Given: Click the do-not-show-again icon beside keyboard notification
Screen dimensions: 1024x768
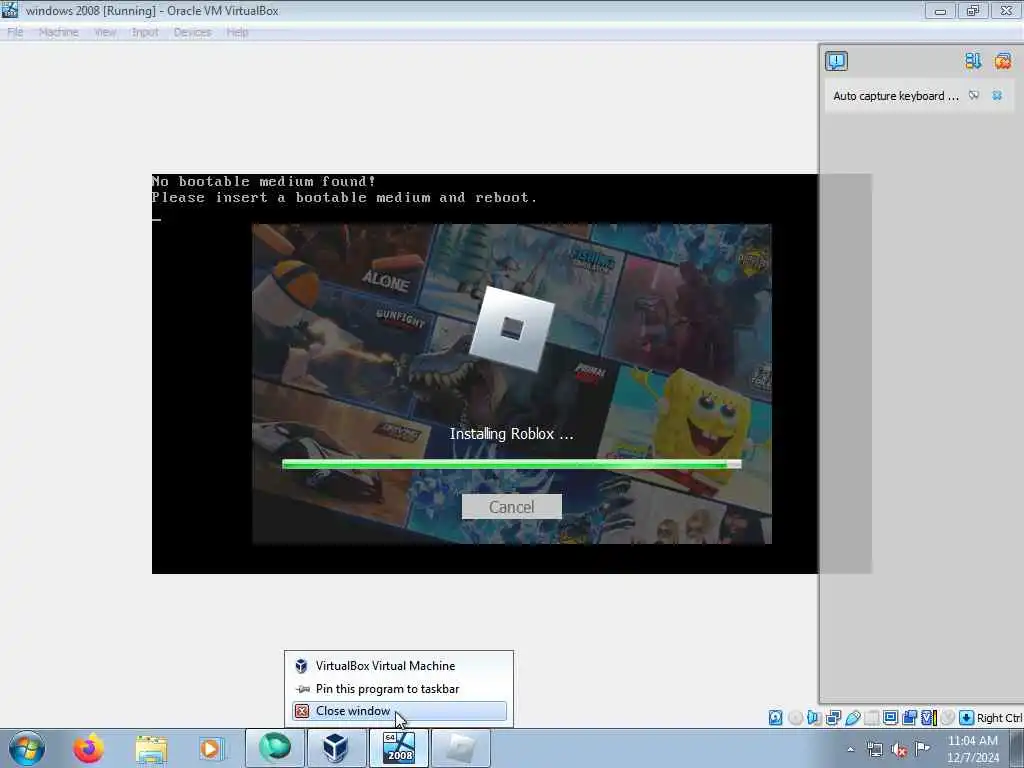Looking at the screenshot, I should click(x=974, y=95).
